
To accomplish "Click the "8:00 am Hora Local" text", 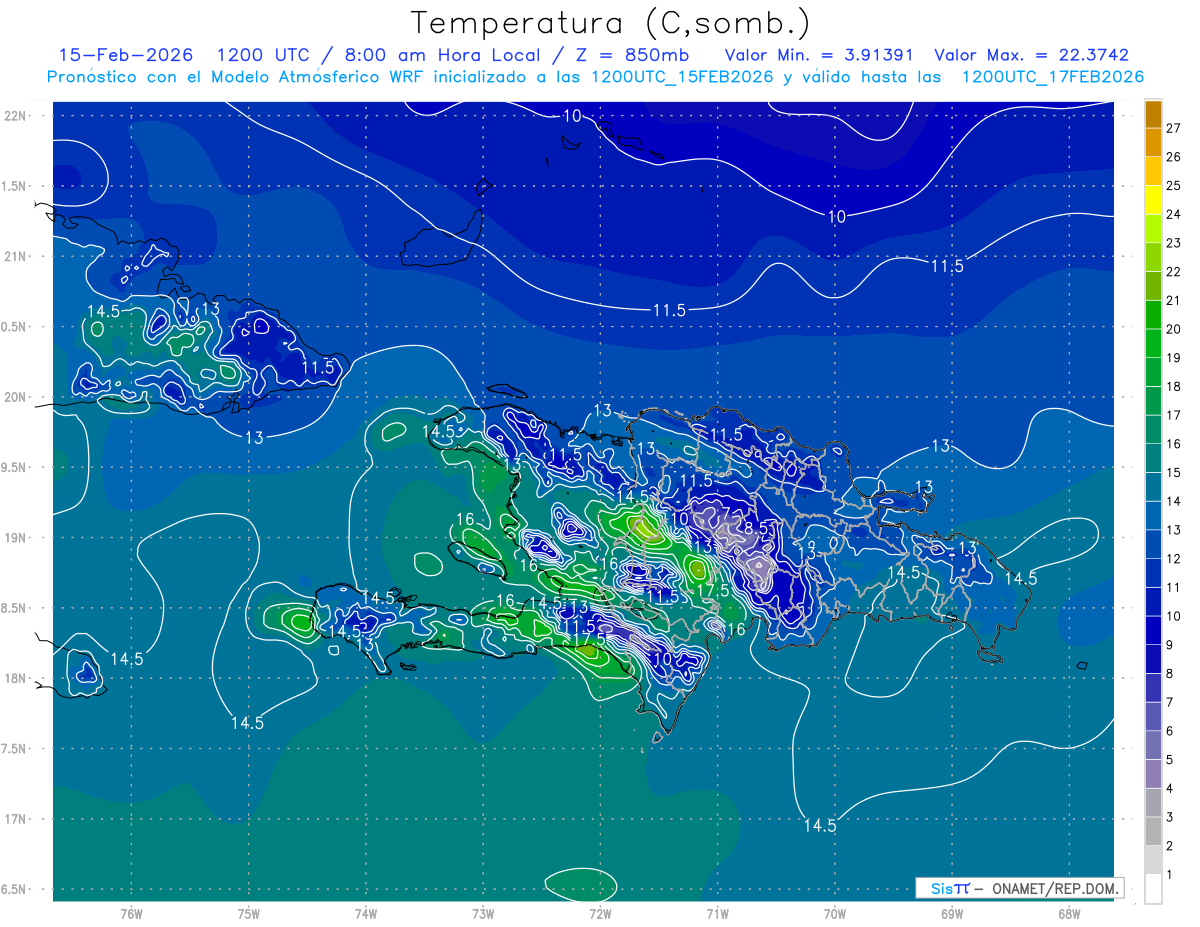I will pyautogui.click(x=440, y=55).
